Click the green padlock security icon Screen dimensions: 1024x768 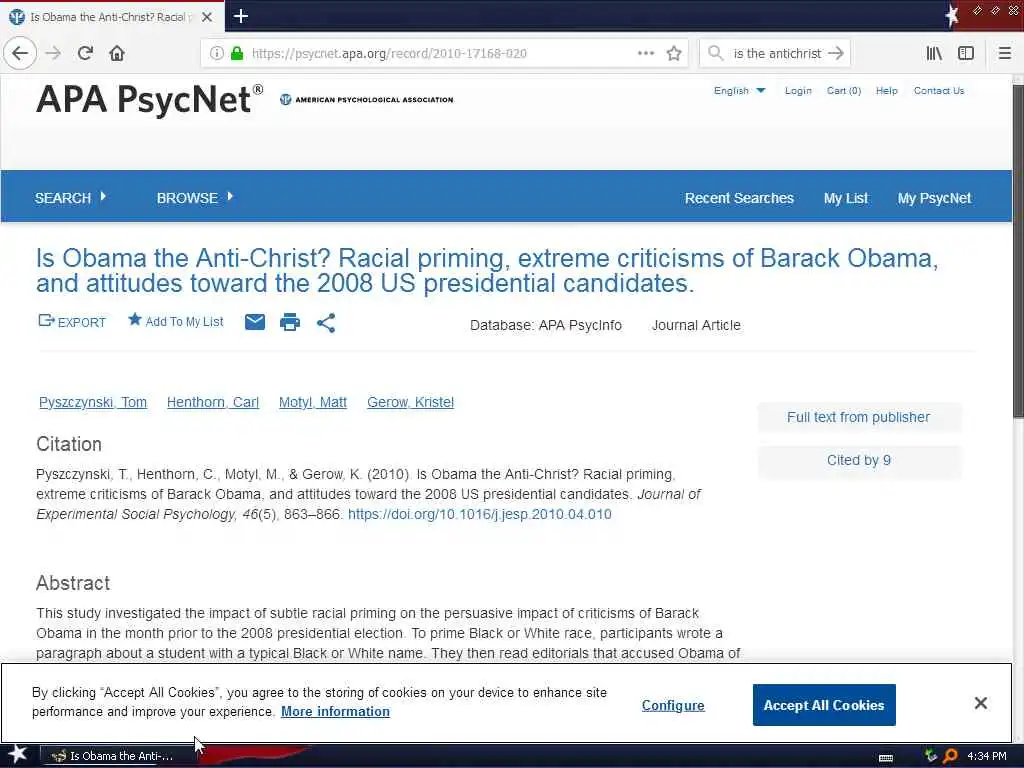point(237,54)
